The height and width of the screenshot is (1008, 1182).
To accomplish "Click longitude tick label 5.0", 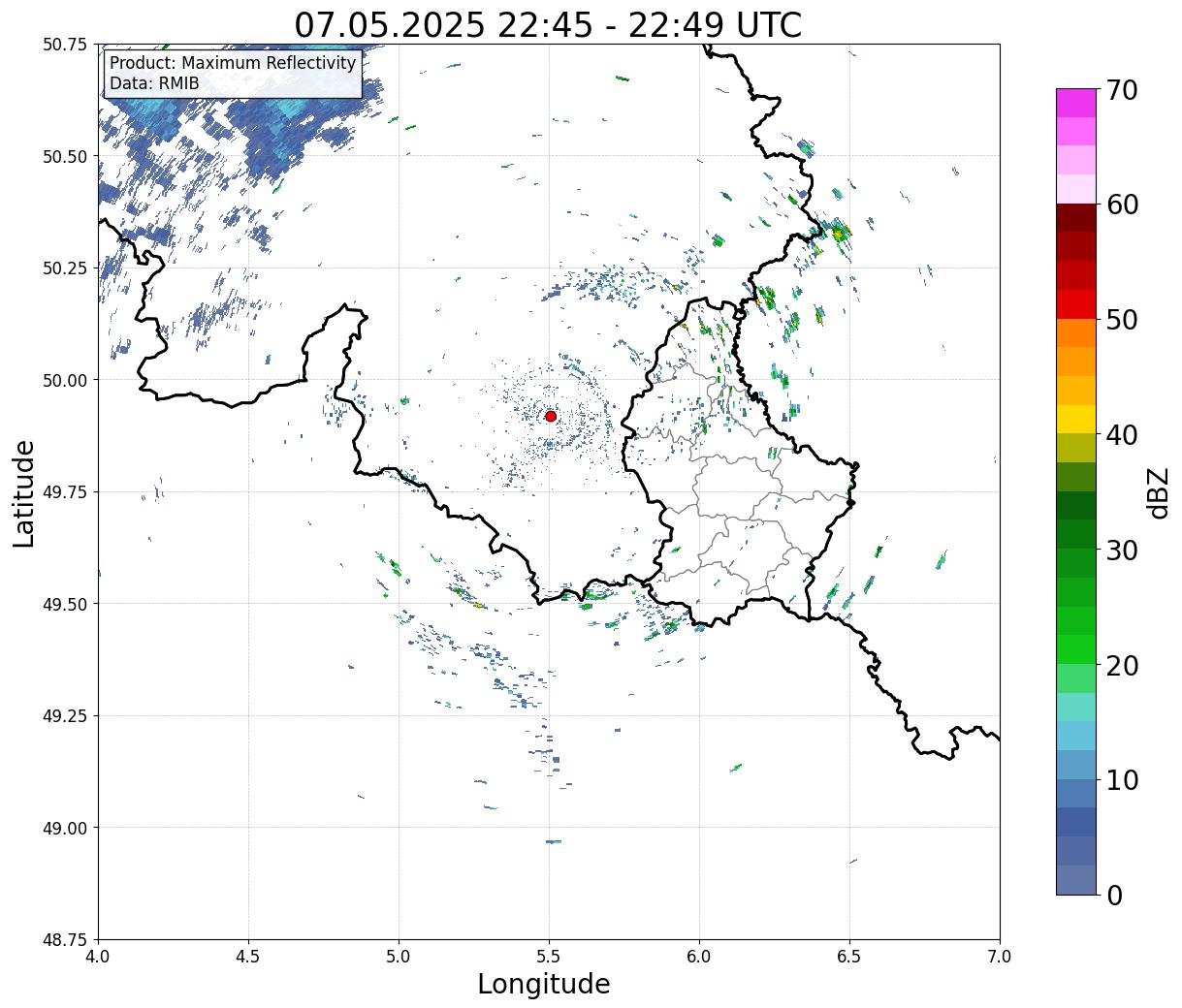I will click(x=399, y=957).
